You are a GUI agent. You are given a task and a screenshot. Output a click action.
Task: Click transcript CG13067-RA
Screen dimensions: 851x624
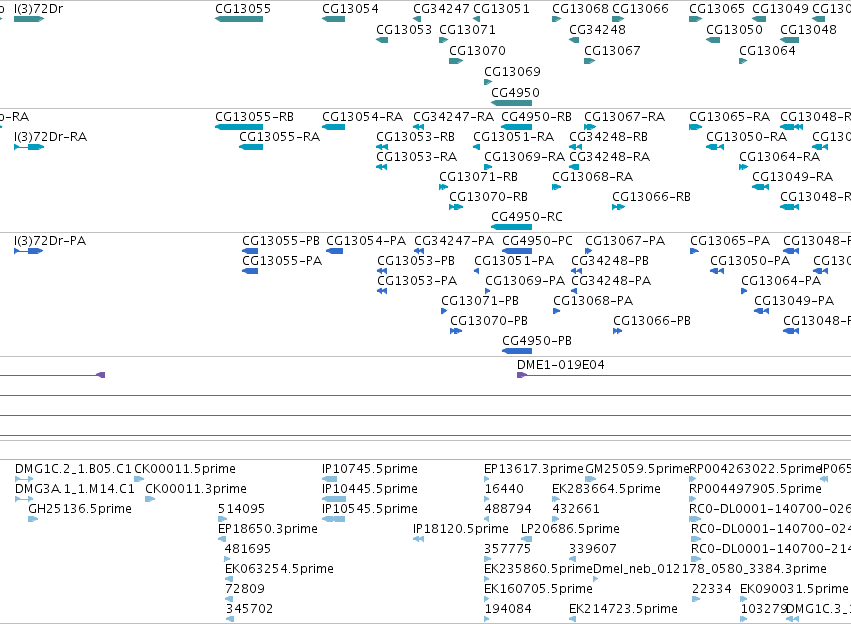[x=625, y=117]
